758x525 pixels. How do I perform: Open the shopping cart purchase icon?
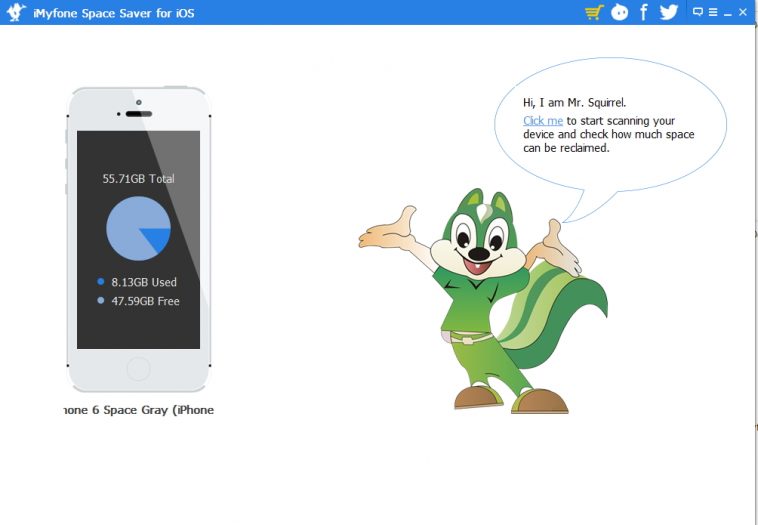click(594, 12)
